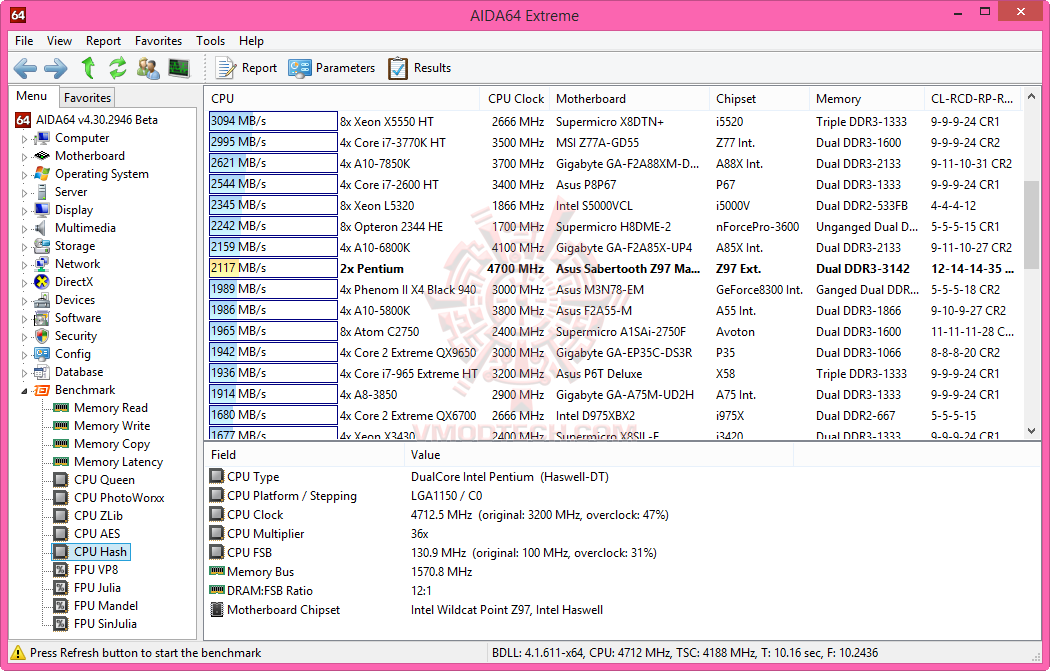This screenshot has width=1050, height=671.
Task: Expand the Network tree node
Action: click(x=24, y=265)
